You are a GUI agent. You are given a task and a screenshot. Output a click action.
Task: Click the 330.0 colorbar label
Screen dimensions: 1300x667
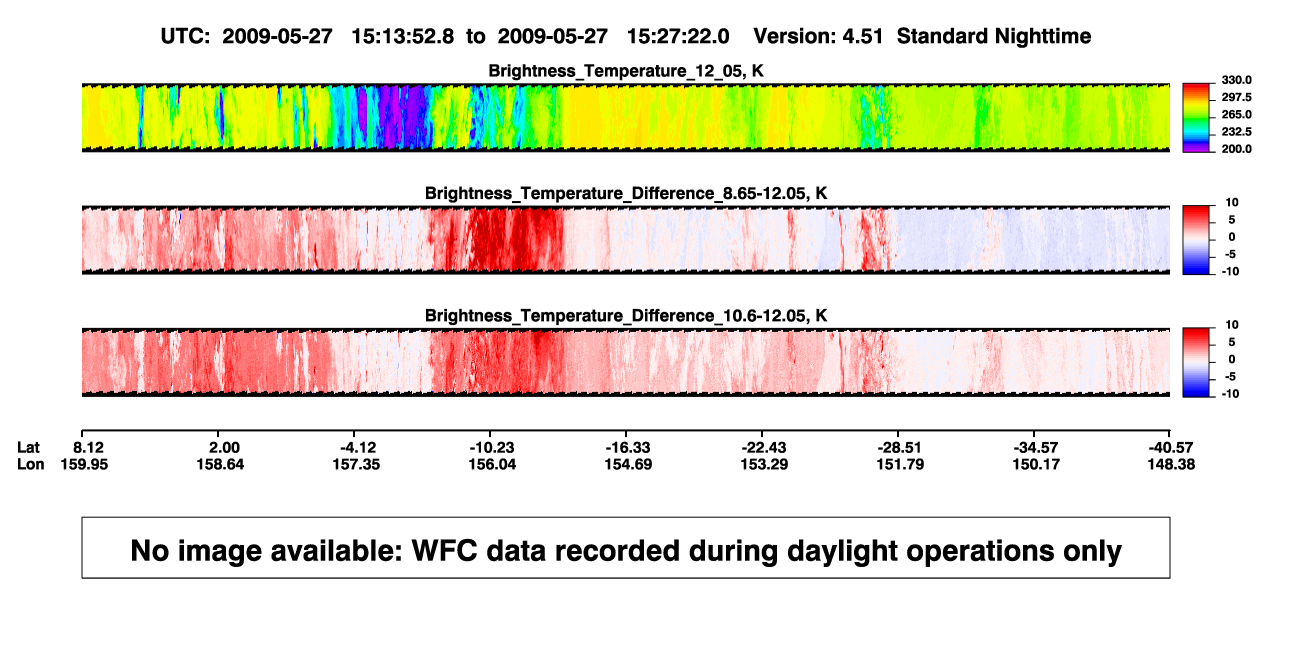1238,80
